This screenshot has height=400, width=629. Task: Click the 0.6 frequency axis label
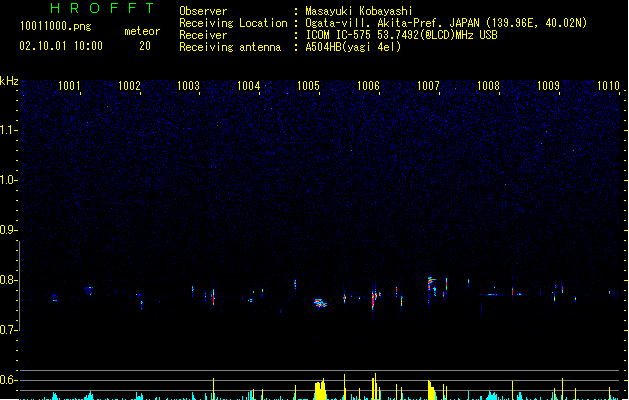point(8,380)
